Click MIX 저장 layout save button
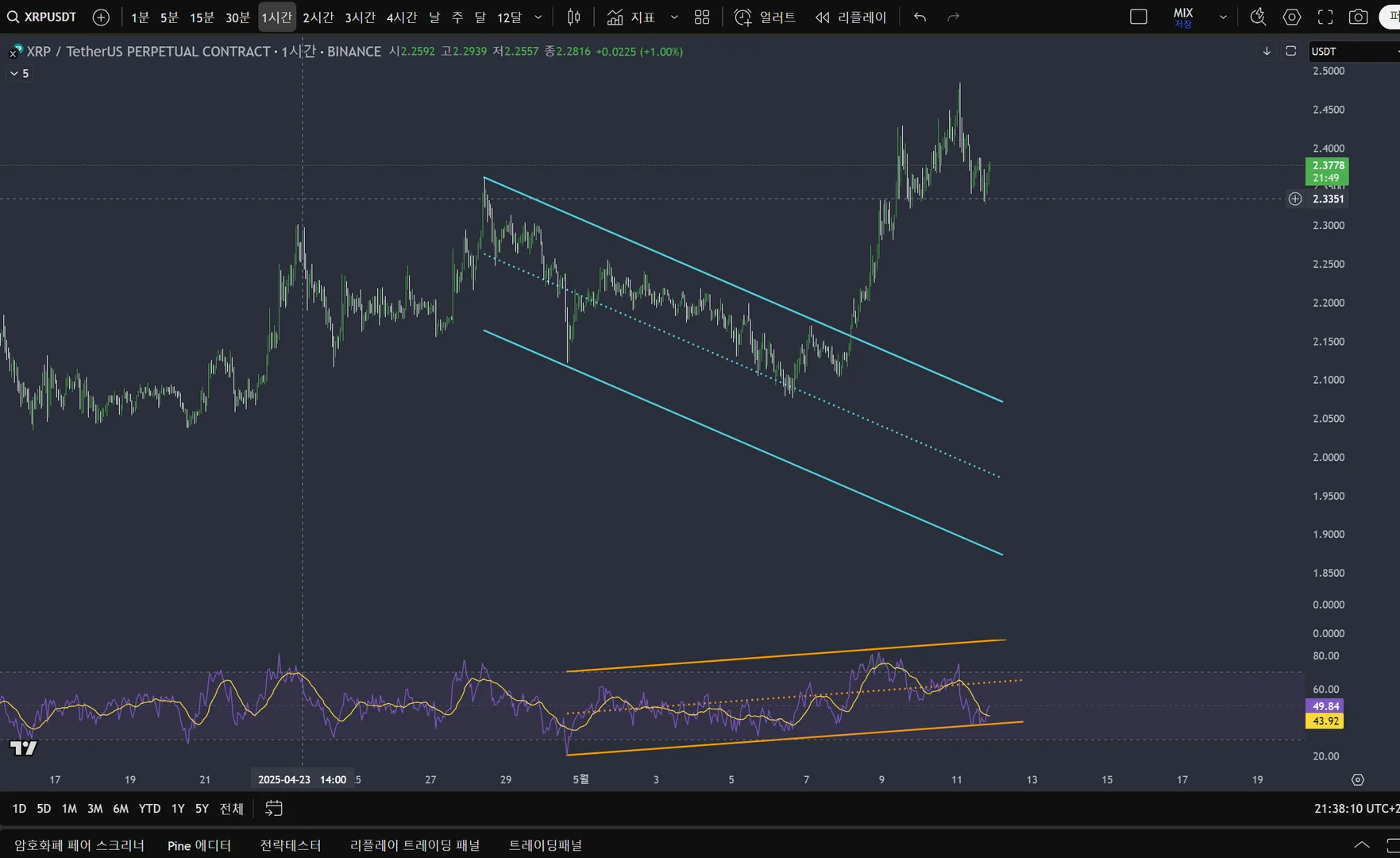 point(1183,17)
